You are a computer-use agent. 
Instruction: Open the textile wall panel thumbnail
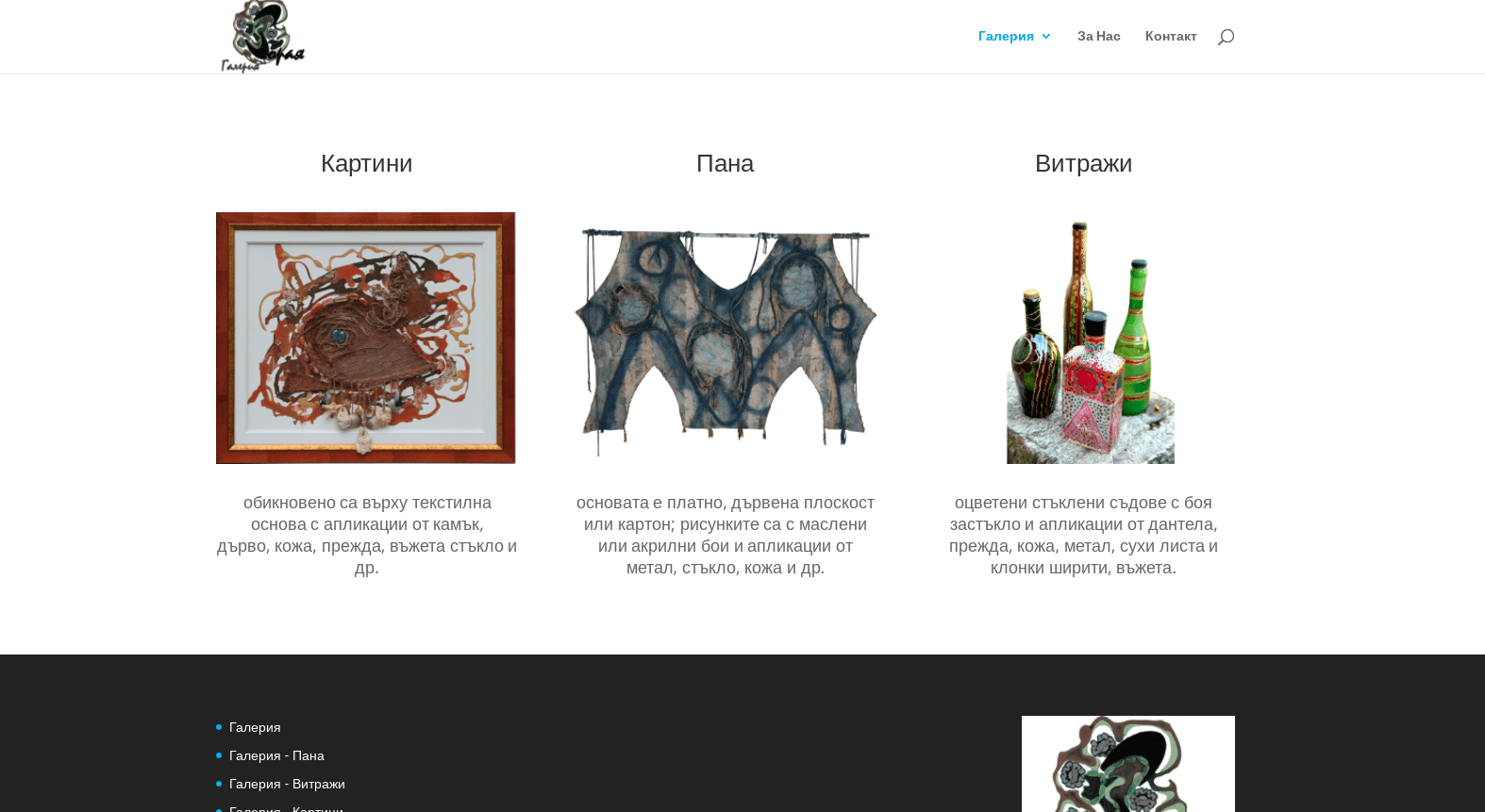[726, 338]
